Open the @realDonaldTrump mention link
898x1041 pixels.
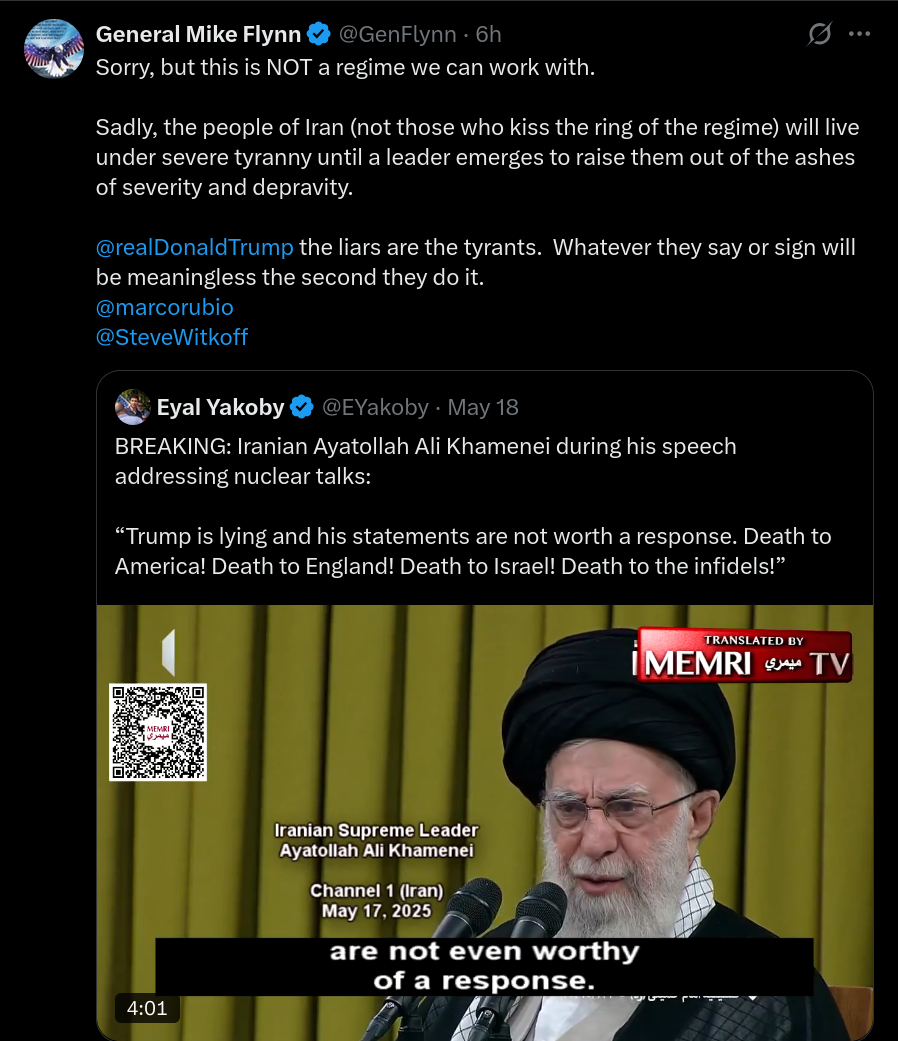pyautogui.click(x=194, y=247)
